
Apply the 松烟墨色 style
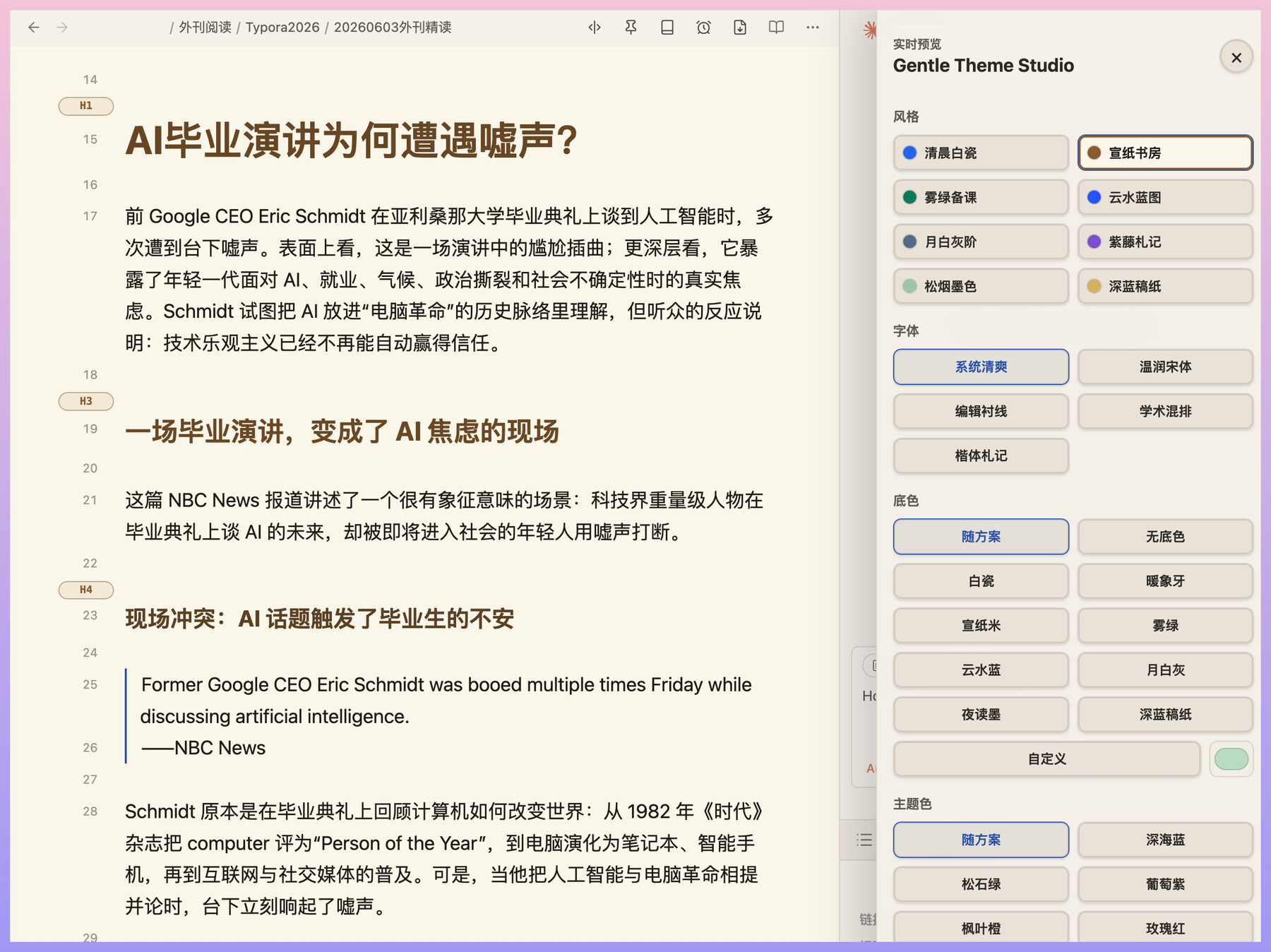(981, 286)
